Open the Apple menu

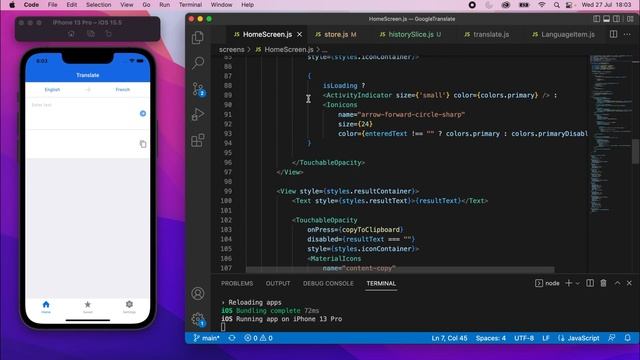coord(12,5)
